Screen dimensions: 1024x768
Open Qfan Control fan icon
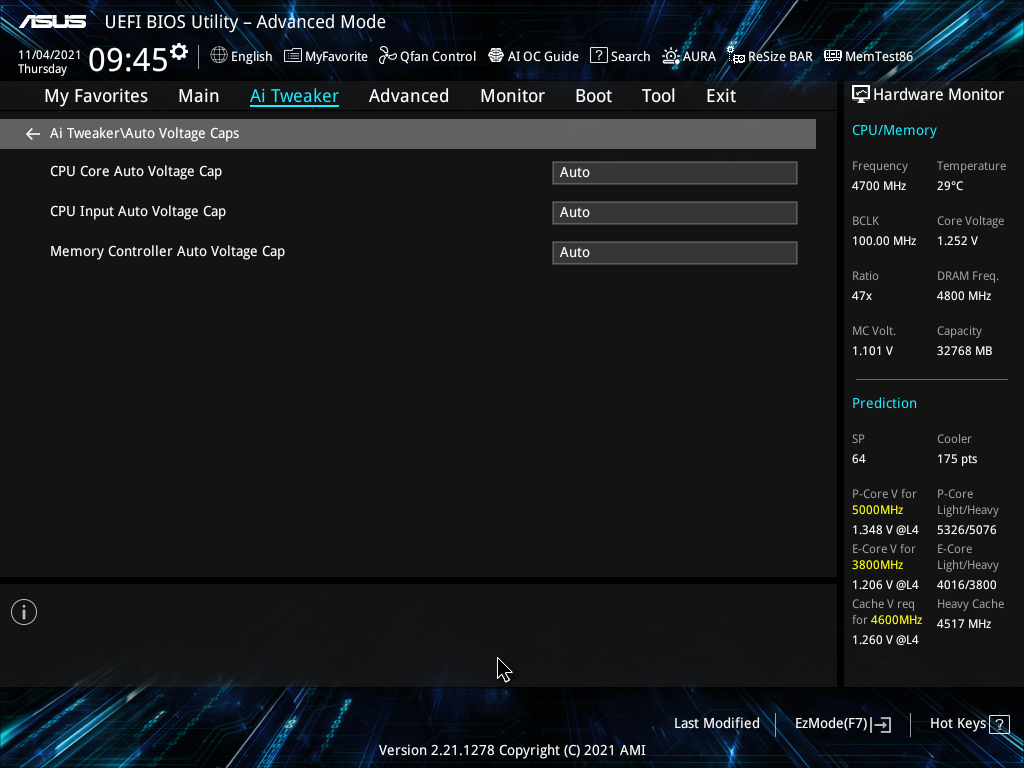[x=388, y=56]
